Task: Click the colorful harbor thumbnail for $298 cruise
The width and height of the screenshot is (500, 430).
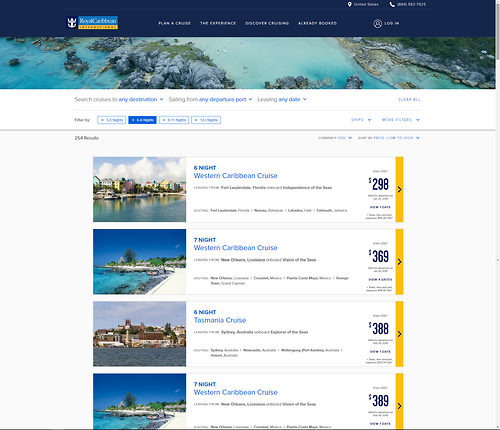Action: (139, 189)
